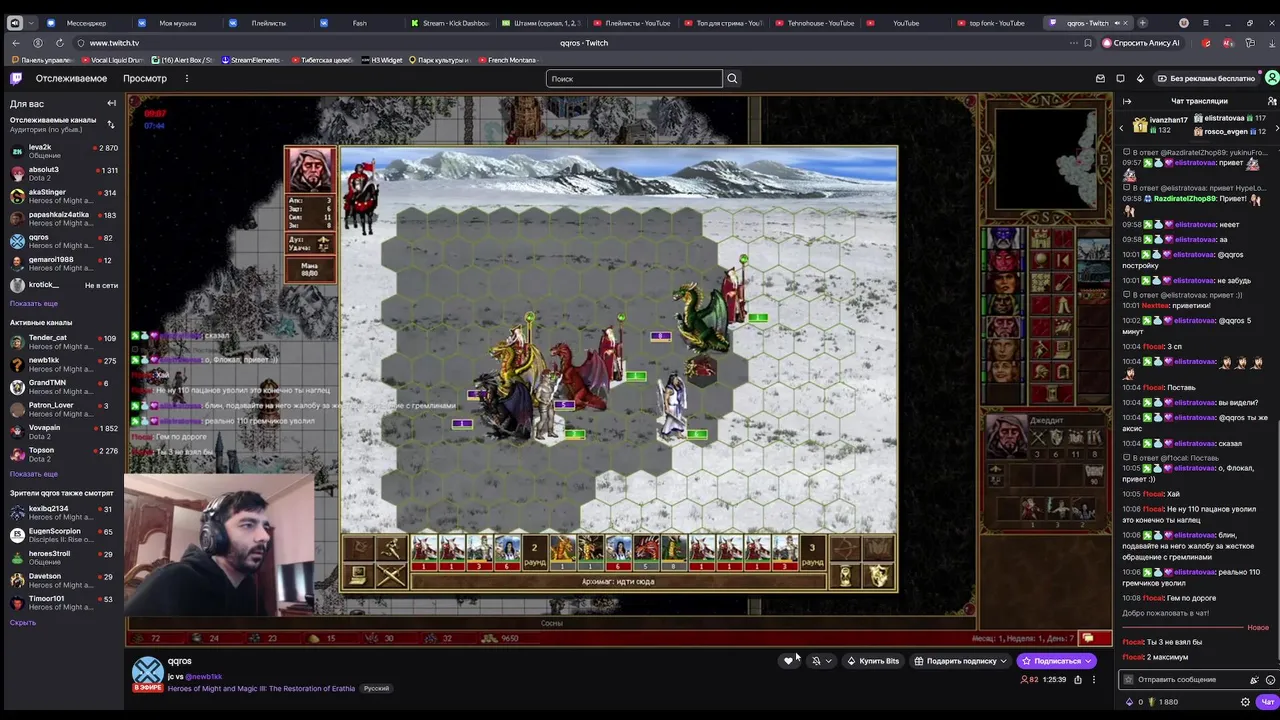Click the Twitch logo home icon
Screen dimensions: 1280x720
point(16,78)
